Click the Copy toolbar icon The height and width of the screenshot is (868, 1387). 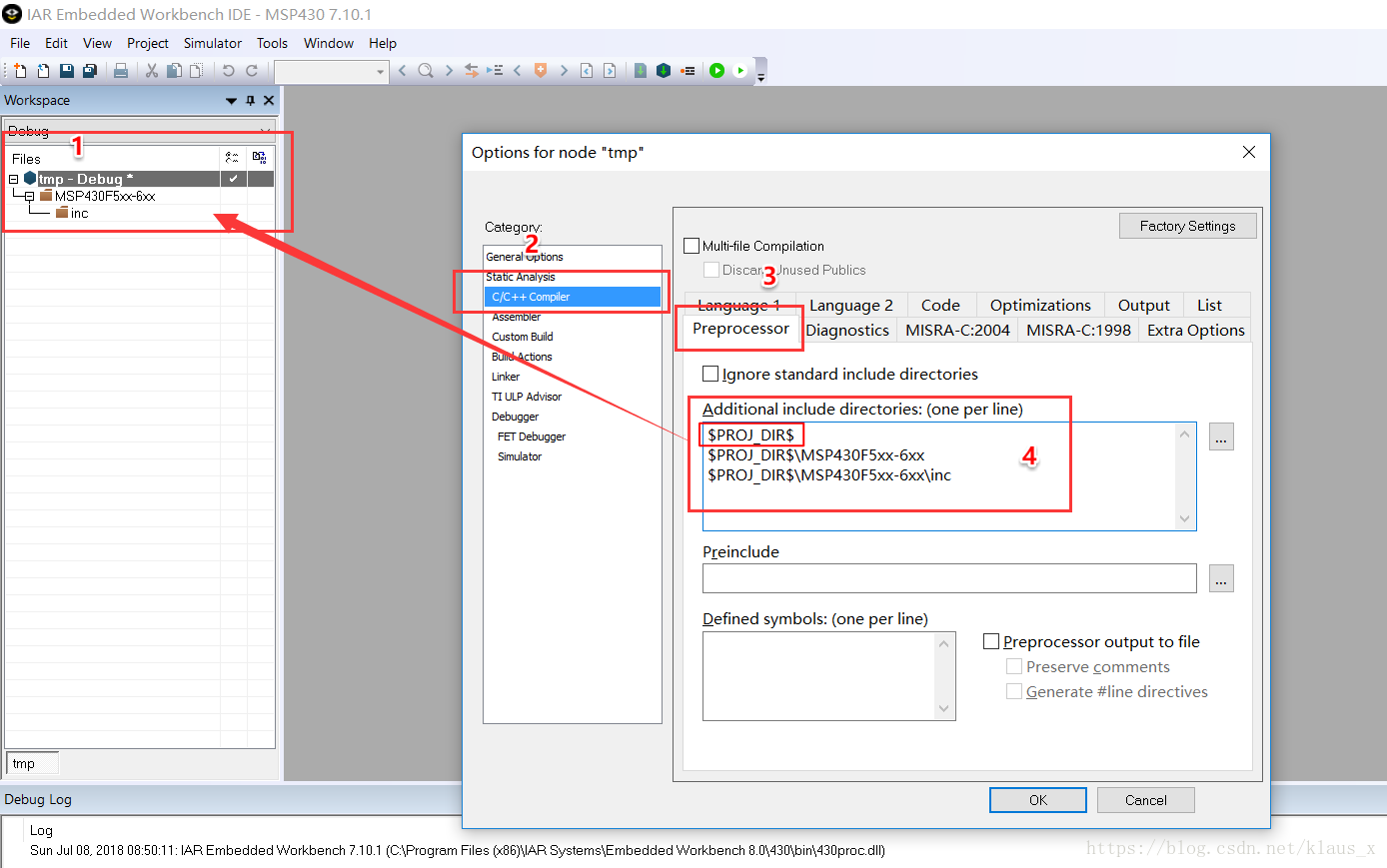pyautogui.click(x=174, y=71)
